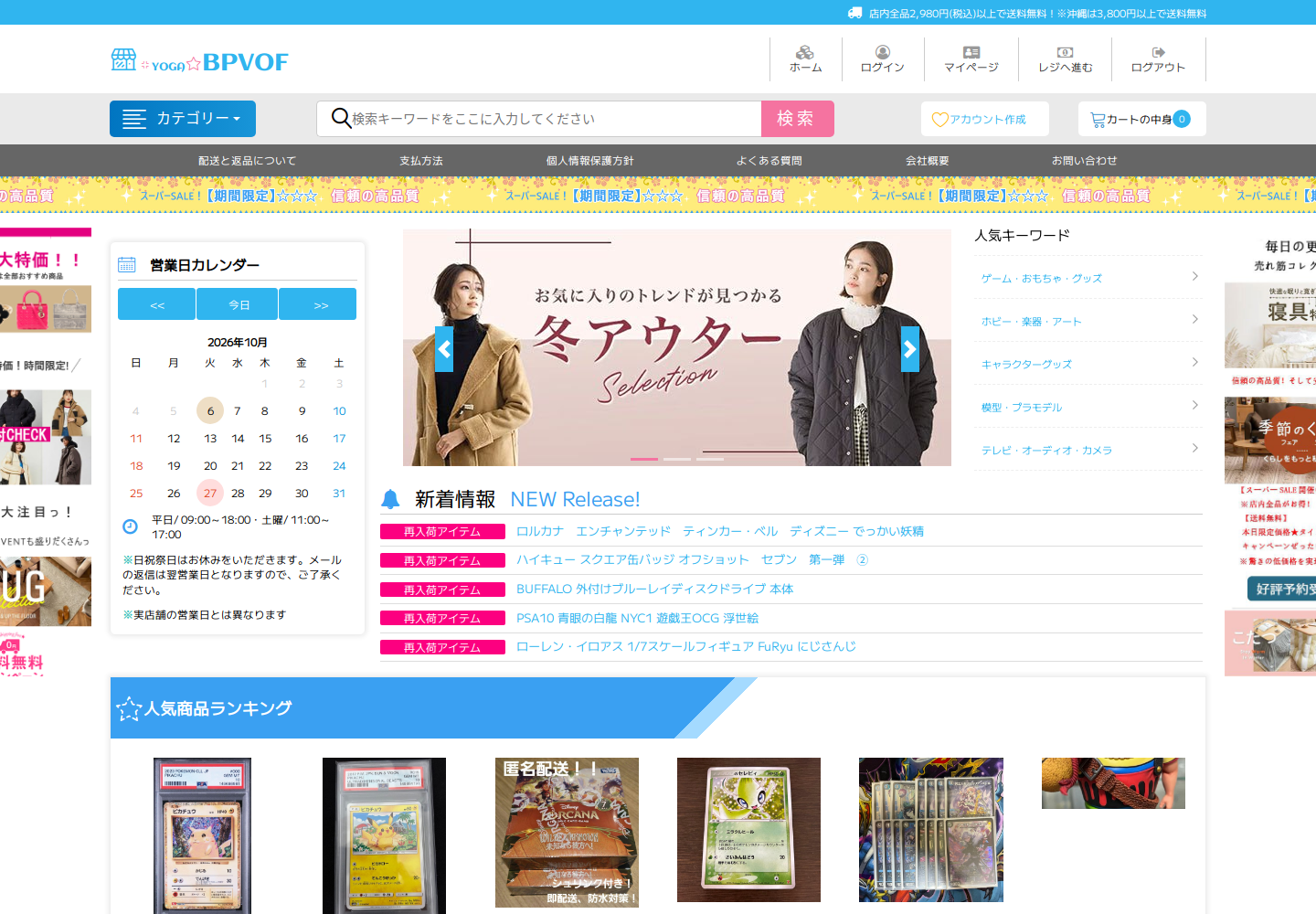Go to previous month in calendar
This screenshot has height=914, width=1316.
tap(156, 304)
